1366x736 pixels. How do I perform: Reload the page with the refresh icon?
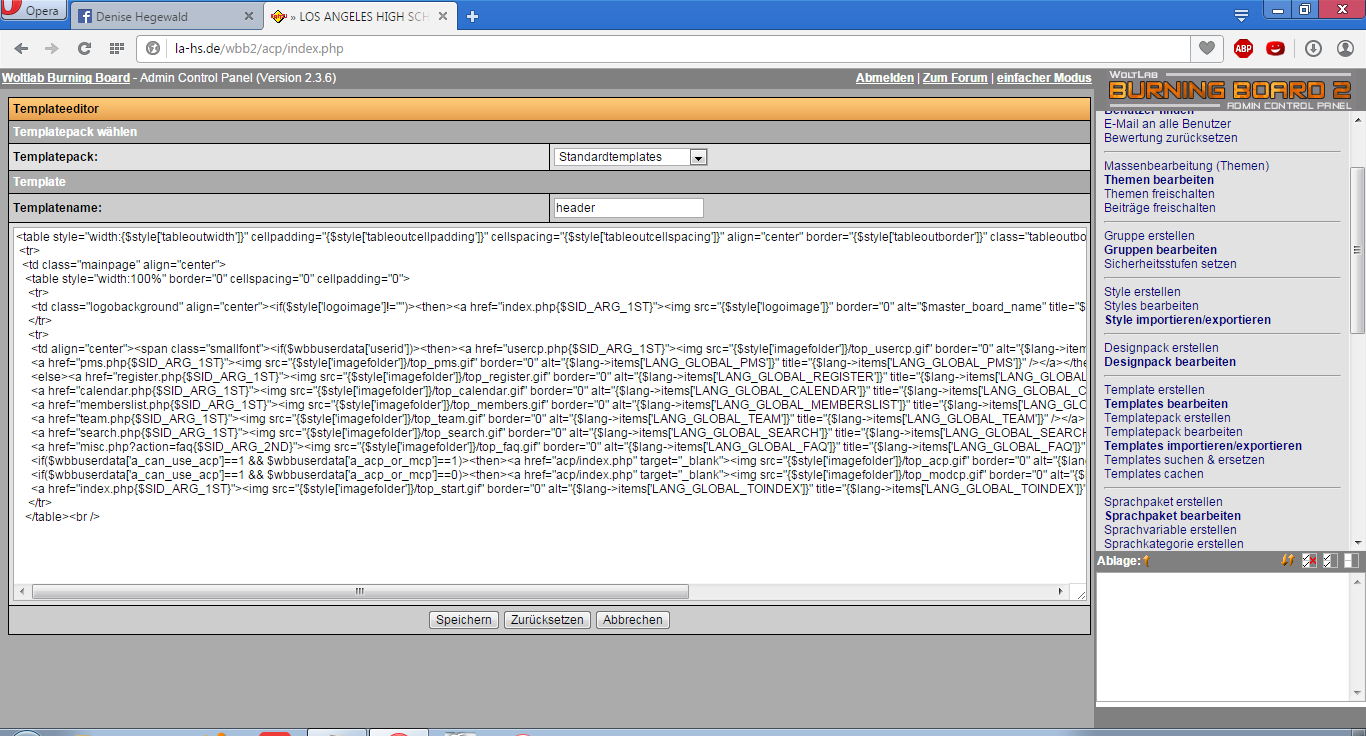click(84, 48)
